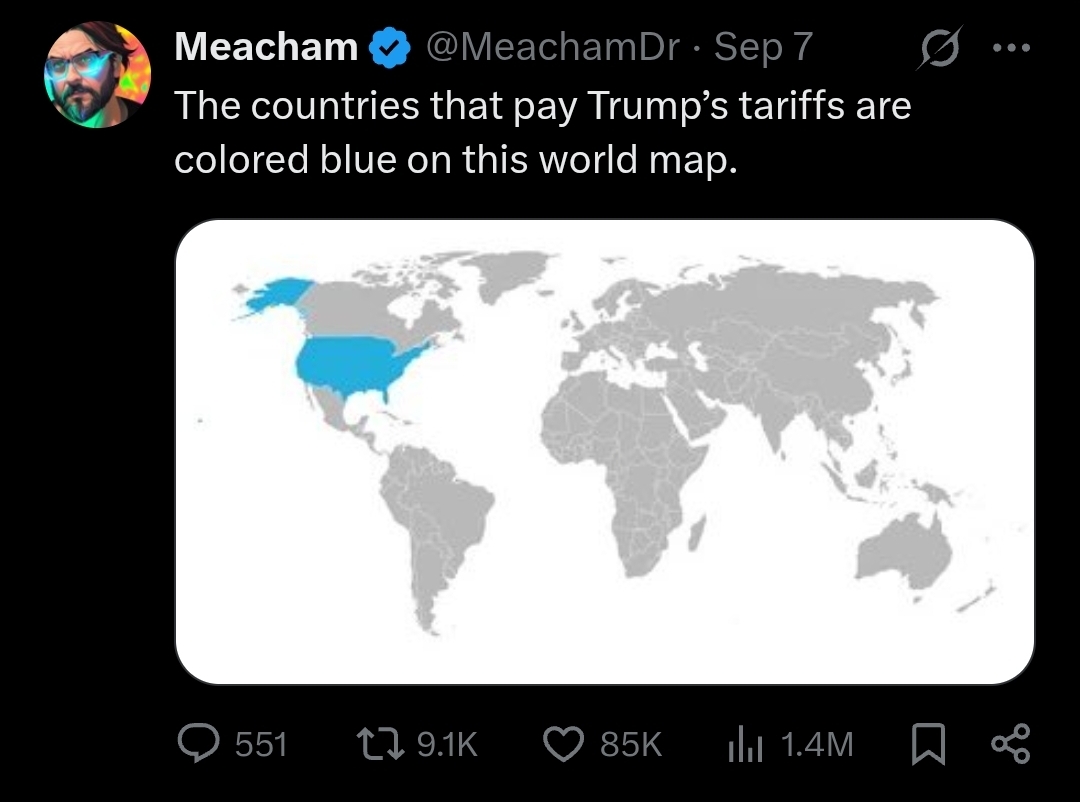The image size is (1080, 802).
Task: Click the 85K likes count
Action: tap(630, 744)
